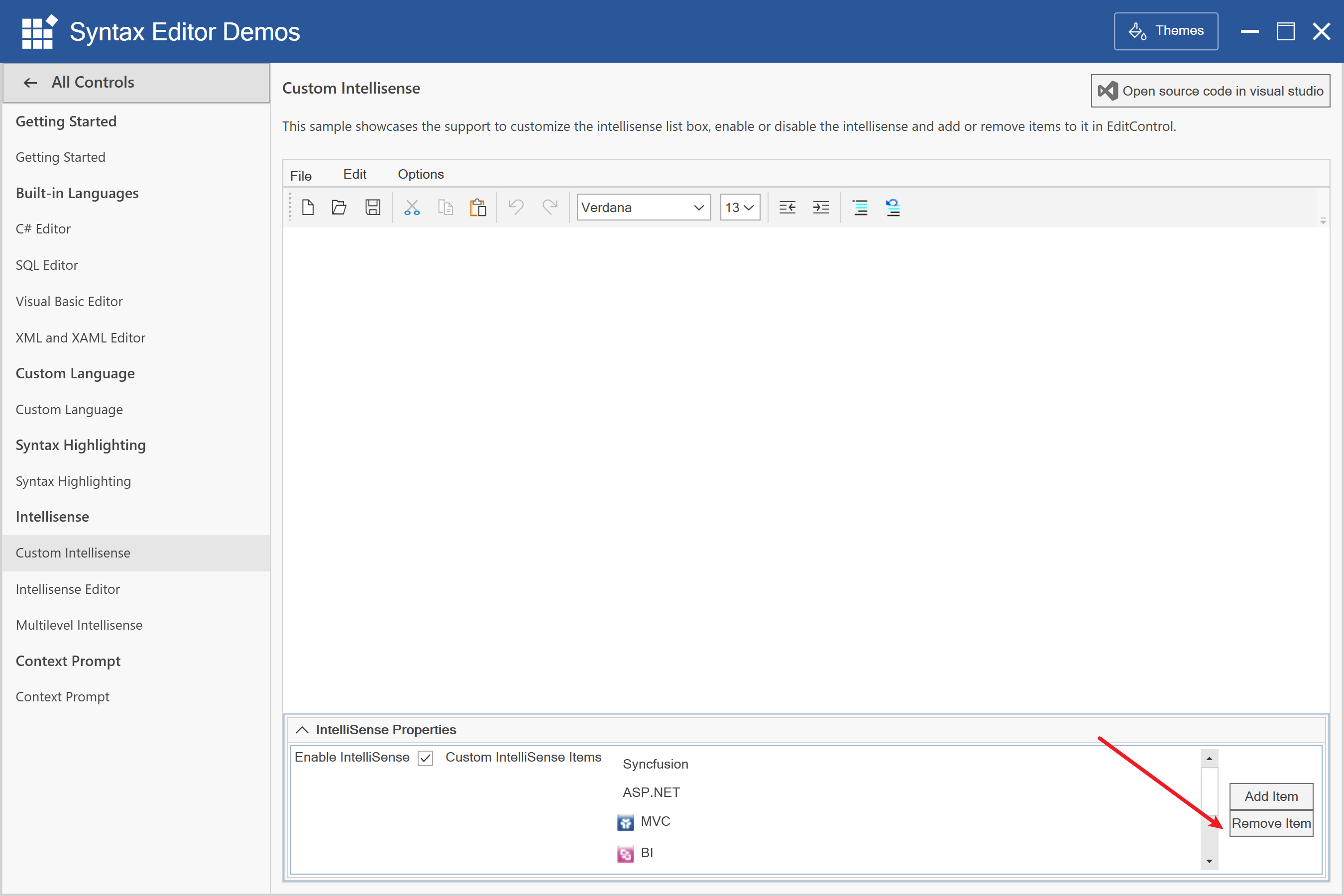Viewport: 1344px width, 896px height.
Task: Increase indent with the indent icon
Action: tap(821, 208)
